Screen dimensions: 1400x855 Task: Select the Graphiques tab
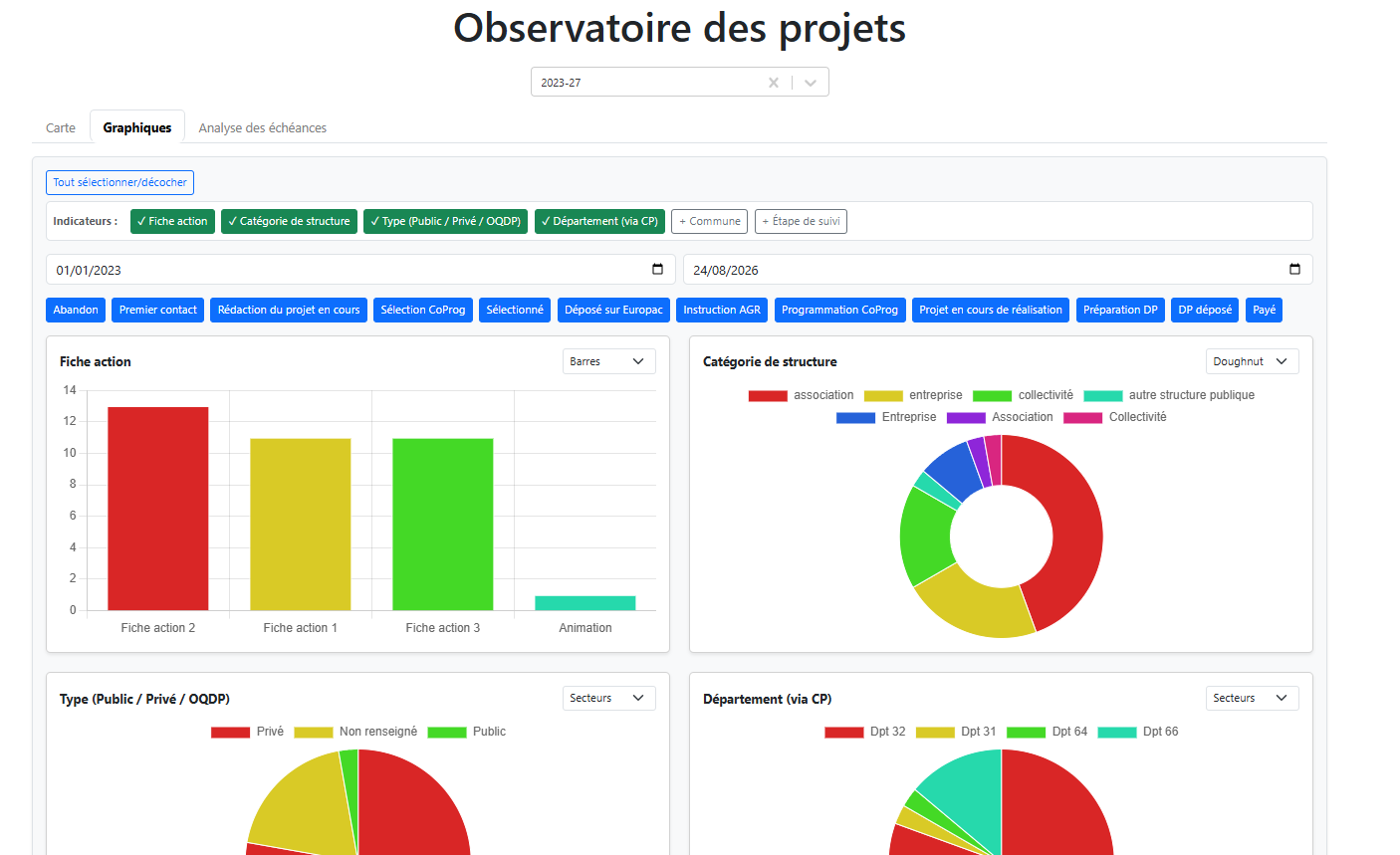(x=137, y=127)
